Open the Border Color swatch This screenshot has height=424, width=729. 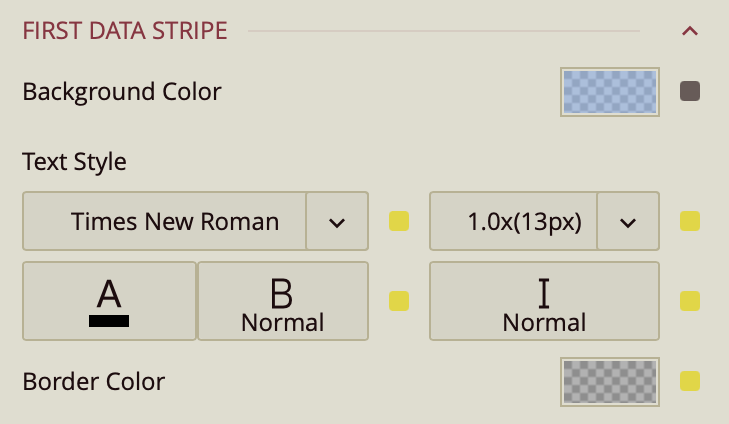pos(610,382)
